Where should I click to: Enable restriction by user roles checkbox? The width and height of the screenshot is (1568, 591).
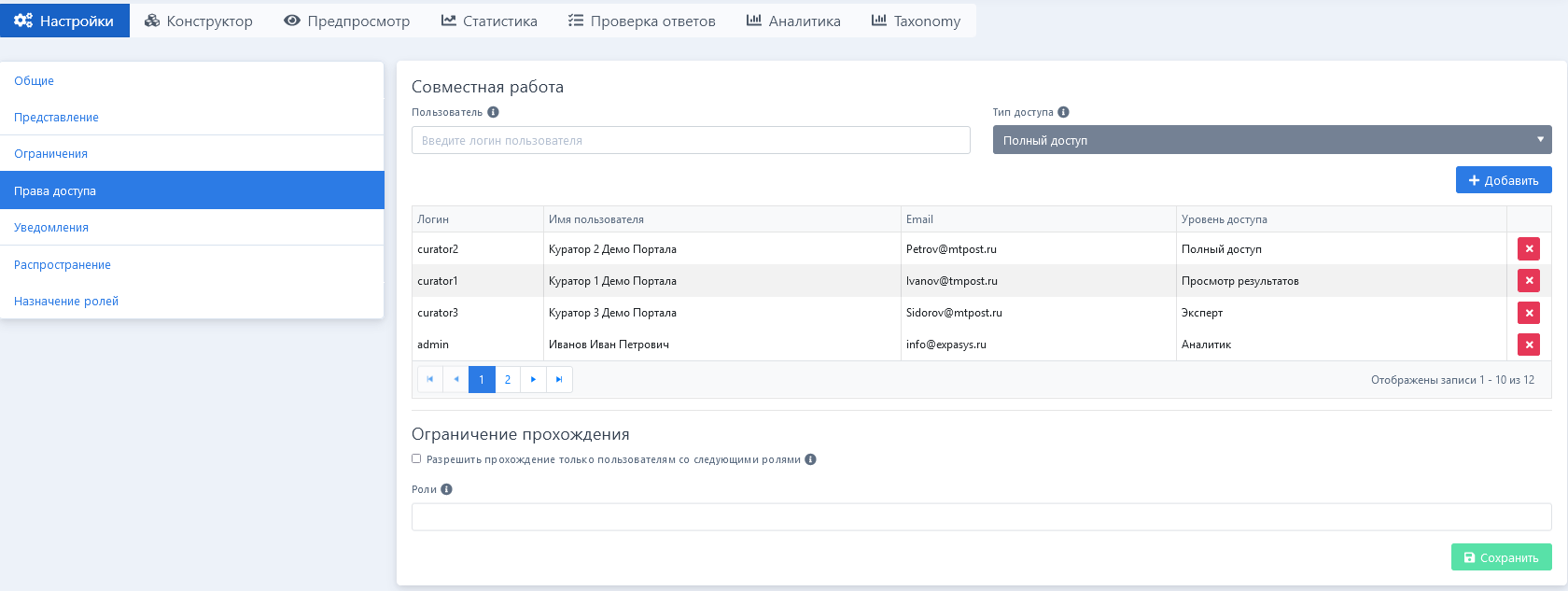416,458
